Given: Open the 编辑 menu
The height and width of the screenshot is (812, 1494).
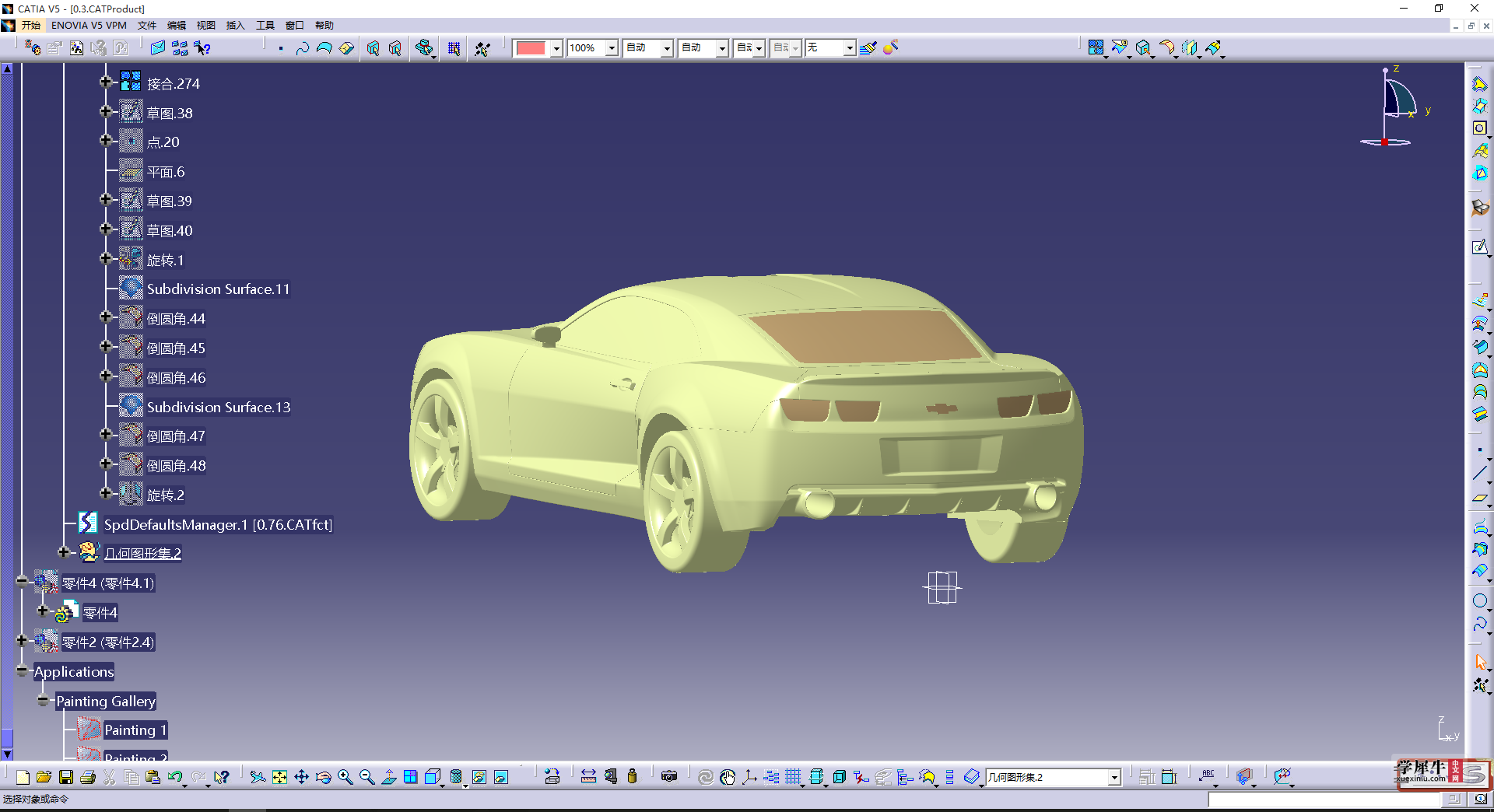Looking at the screenshot, I should [x=177, y=26].
